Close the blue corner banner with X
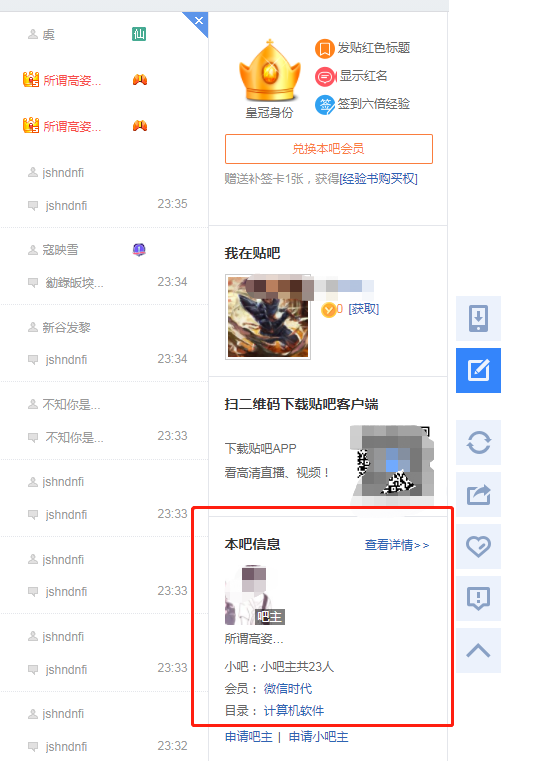The width and height of the screenshot is (553, 761). click(199, 20)
